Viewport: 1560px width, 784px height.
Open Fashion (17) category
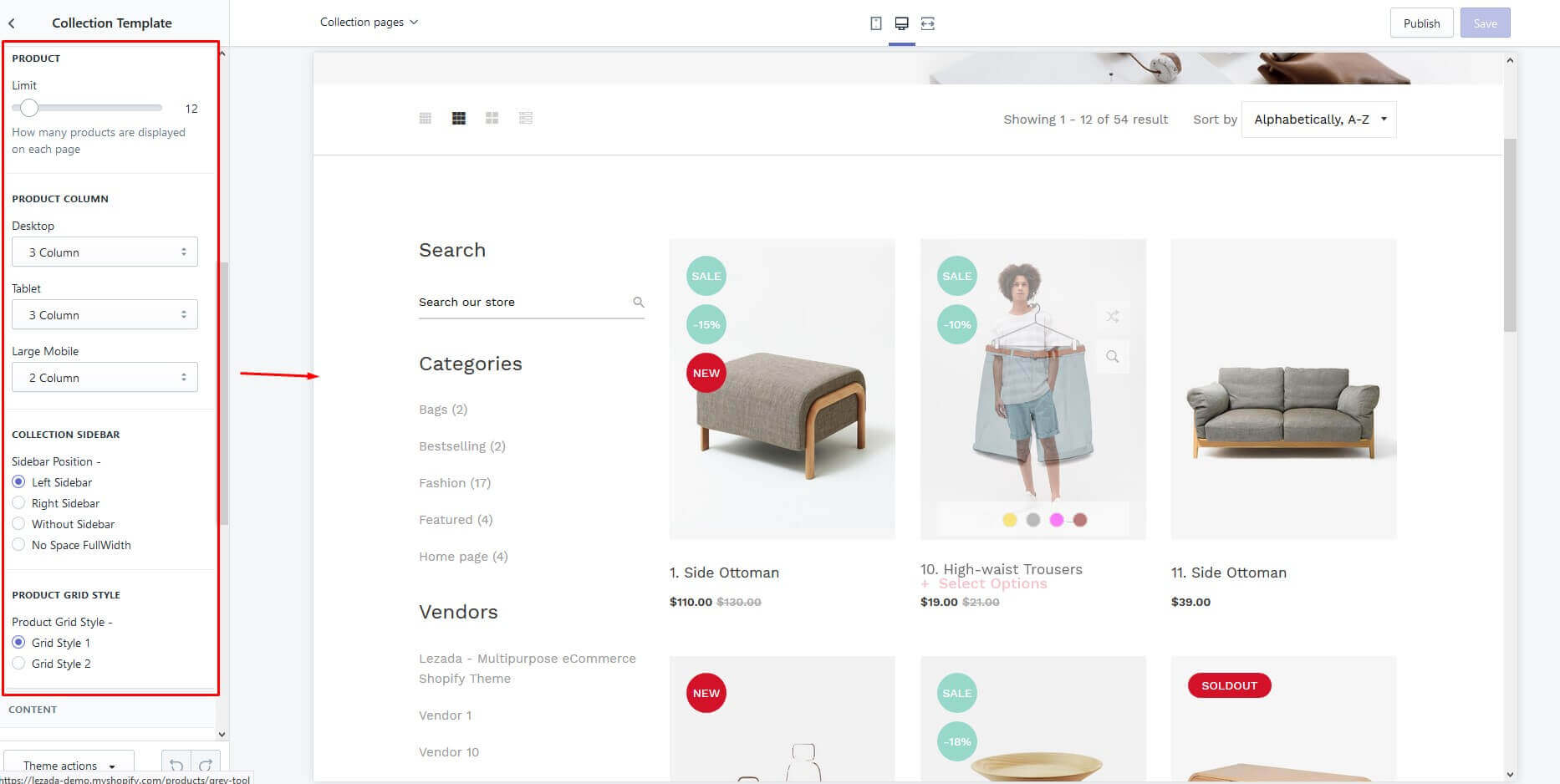pyautogui.click(x=455, y=483)
